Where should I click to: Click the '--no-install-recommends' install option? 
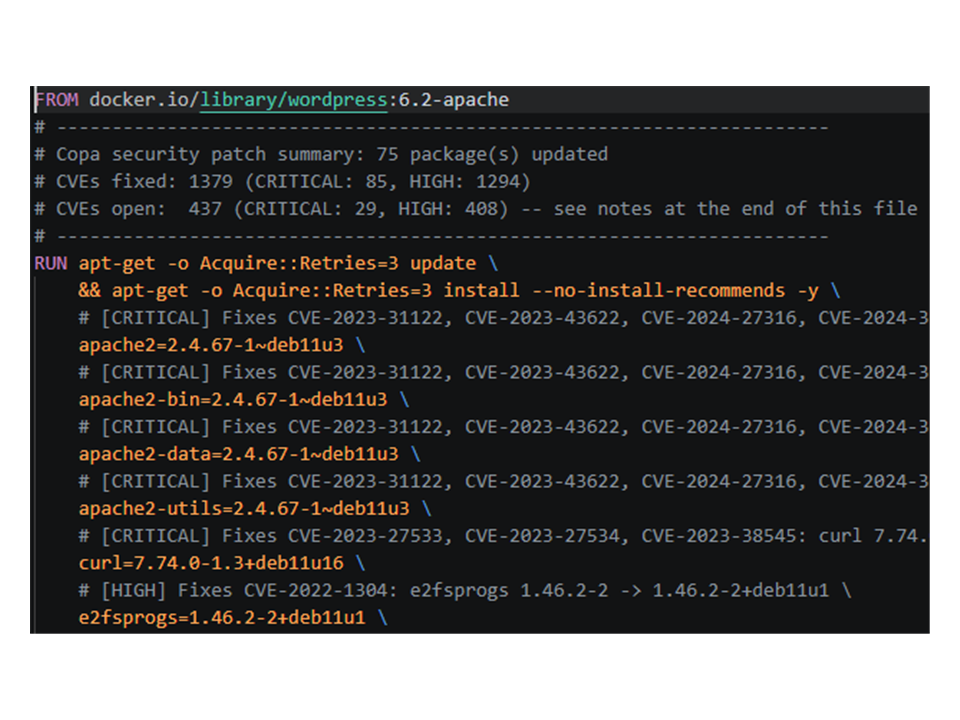(x=658, y=290)
